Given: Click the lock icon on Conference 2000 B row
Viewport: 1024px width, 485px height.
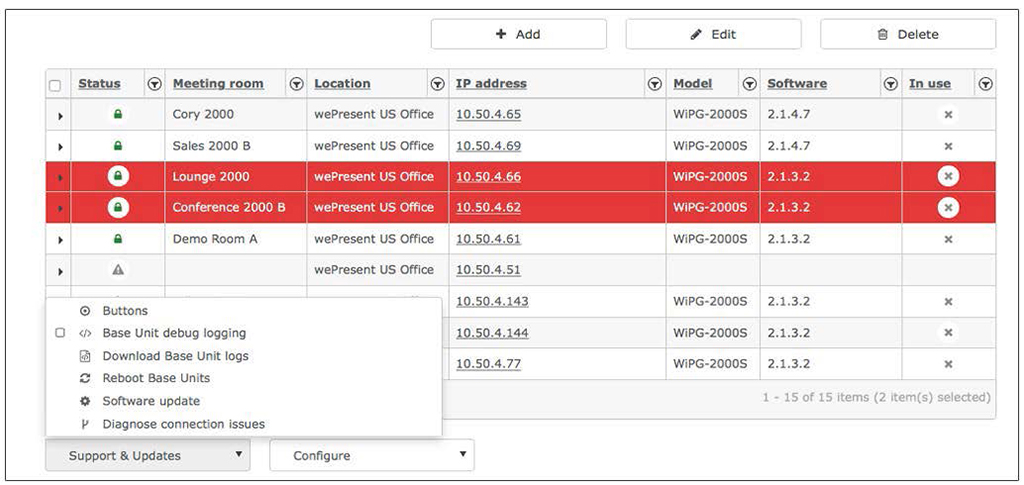Looking at the screenshot, I should [118, 208].
